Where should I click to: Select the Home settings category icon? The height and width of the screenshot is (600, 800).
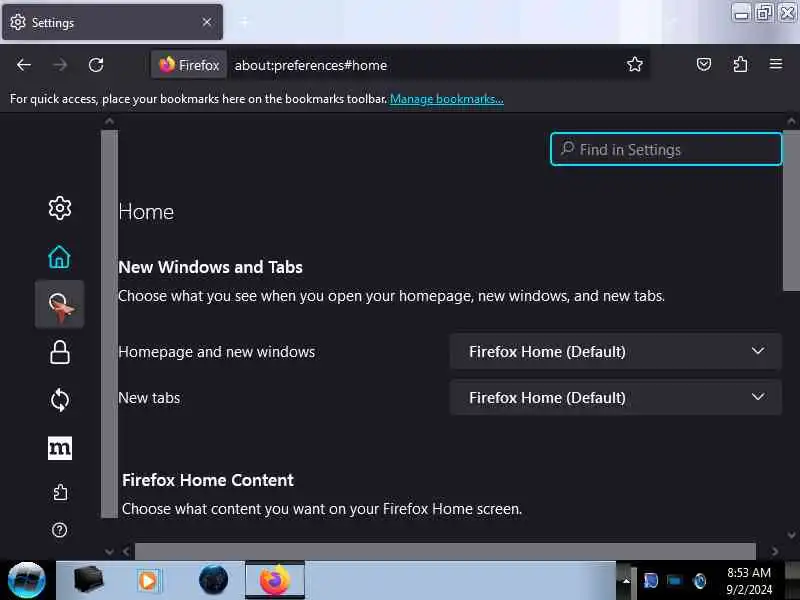coord(60,257)
